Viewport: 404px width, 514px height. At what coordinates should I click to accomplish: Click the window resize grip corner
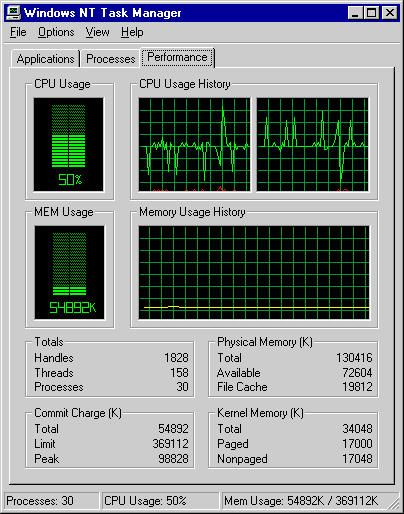[394, 503]
